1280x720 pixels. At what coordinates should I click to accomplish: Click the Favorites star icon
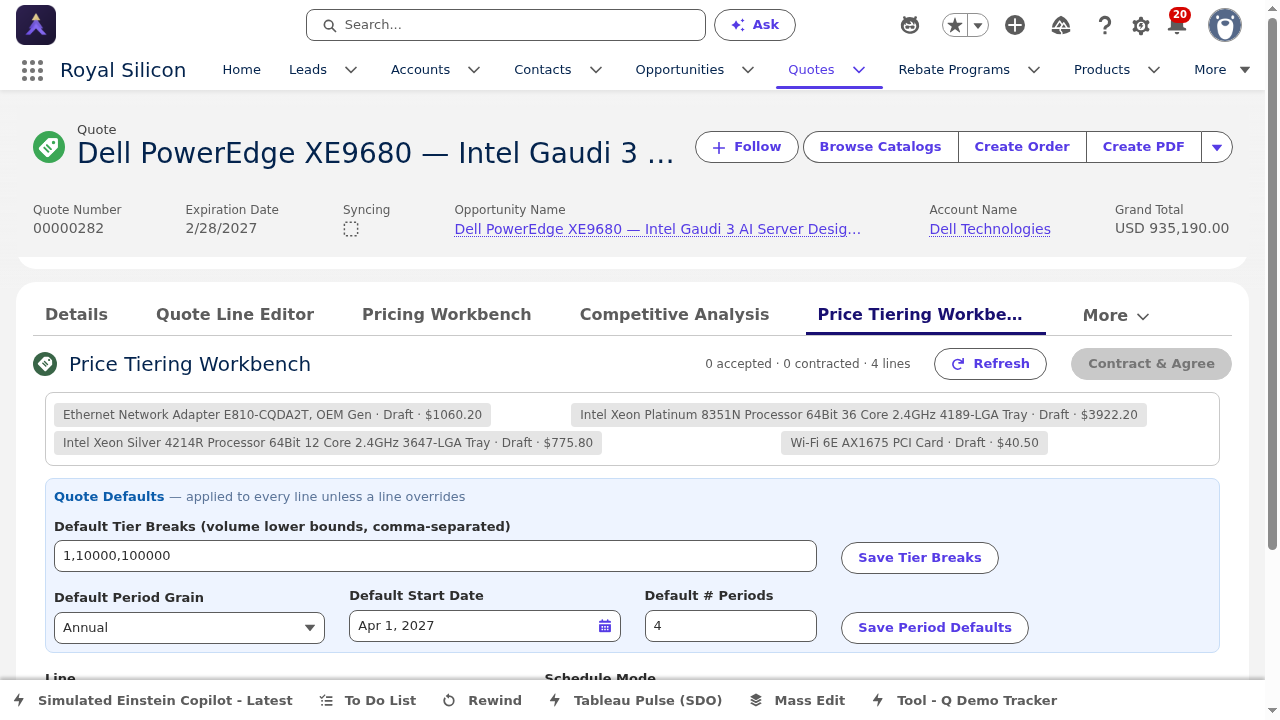click(955, 25)
